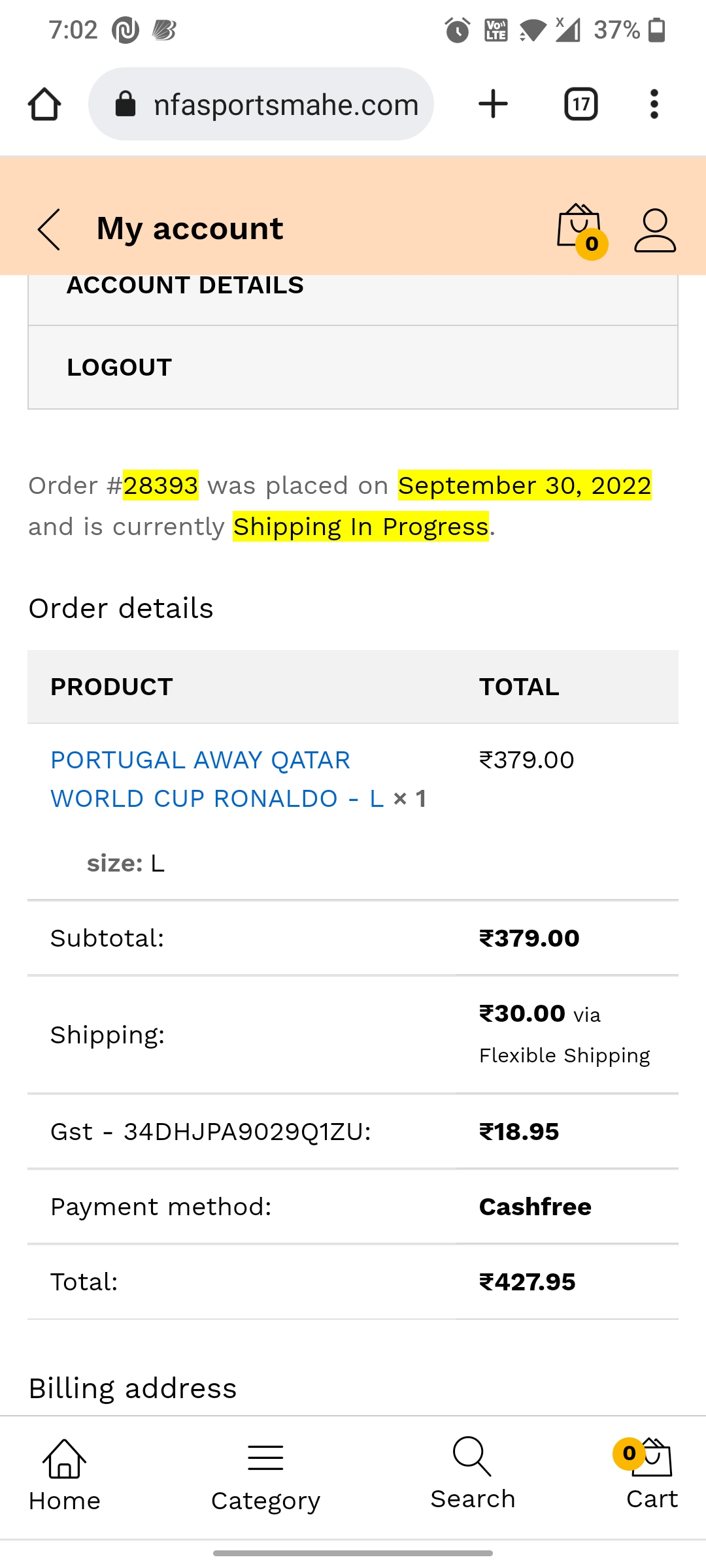The width and height of the screenshot is (706, 1568).
Task: Tap the site security lock icon
Action: point(125,105)
